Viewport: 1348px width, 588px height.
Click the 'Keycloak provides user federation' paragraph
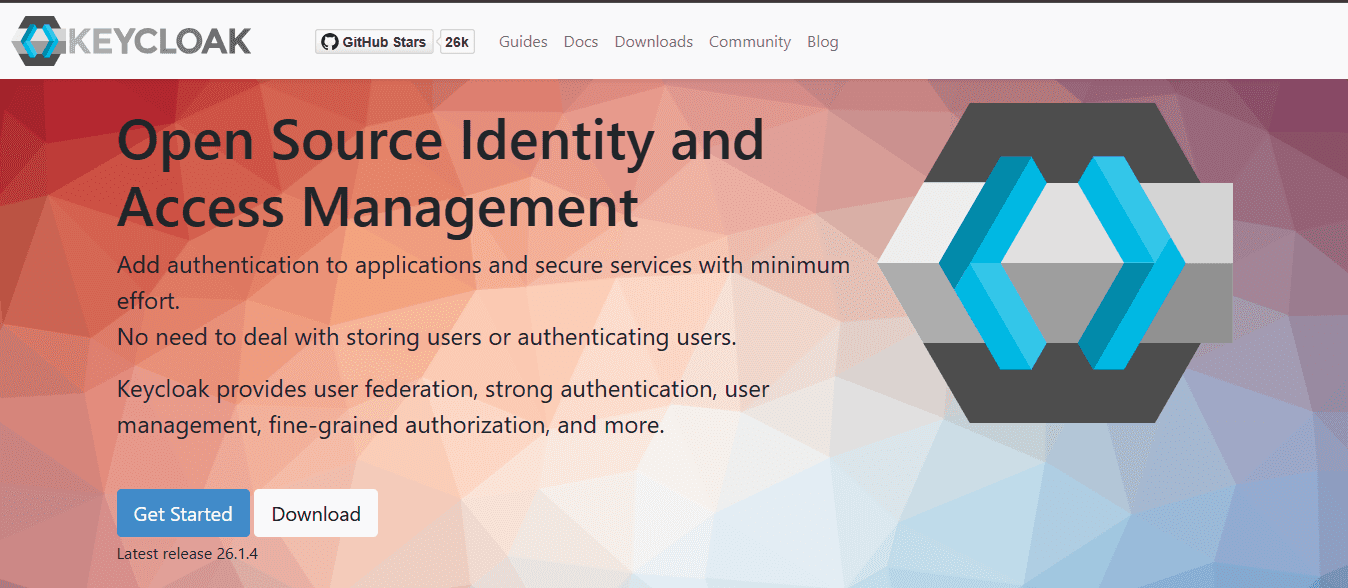click(x=442, y=406)
